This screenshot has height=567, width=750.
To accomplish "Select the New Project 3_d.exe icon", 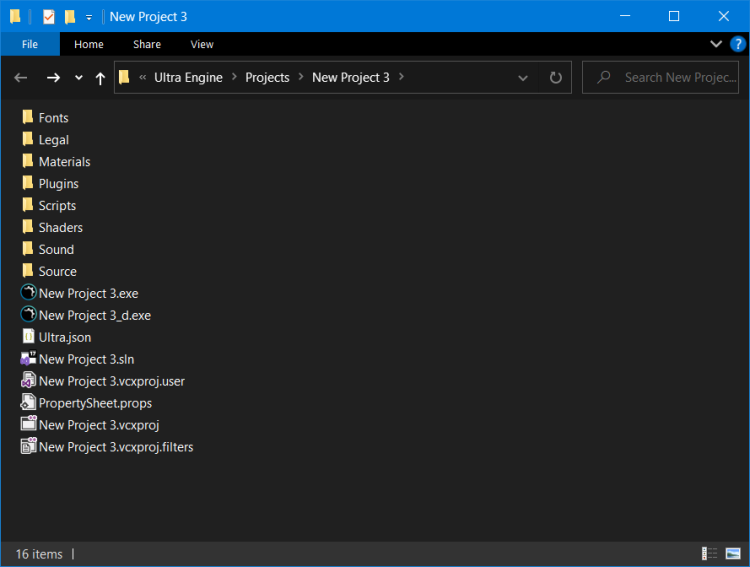I will (28, 315).
